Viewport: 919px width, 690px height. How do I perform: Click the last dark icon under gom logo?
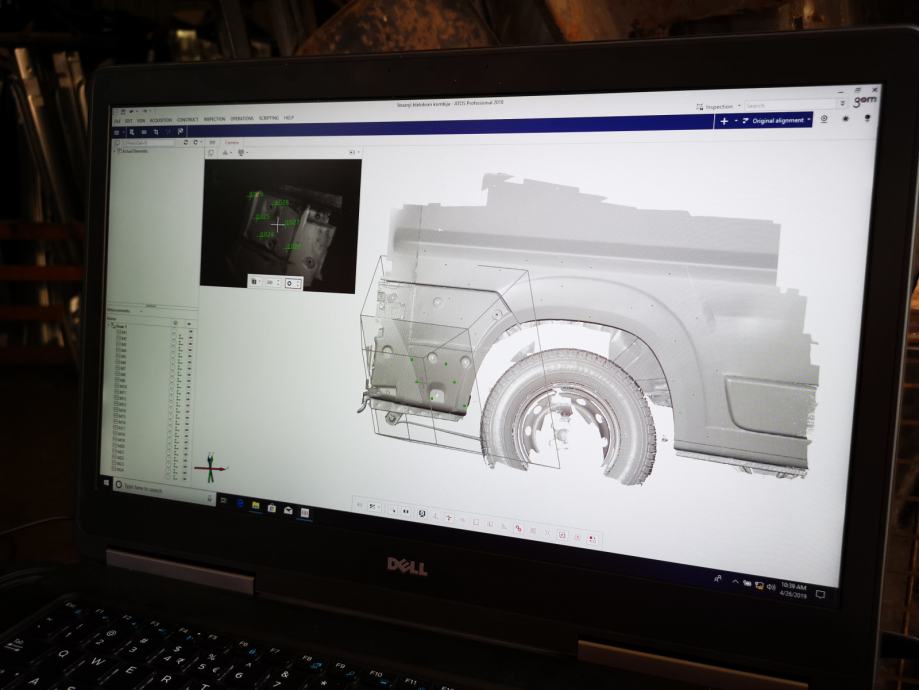867,118
